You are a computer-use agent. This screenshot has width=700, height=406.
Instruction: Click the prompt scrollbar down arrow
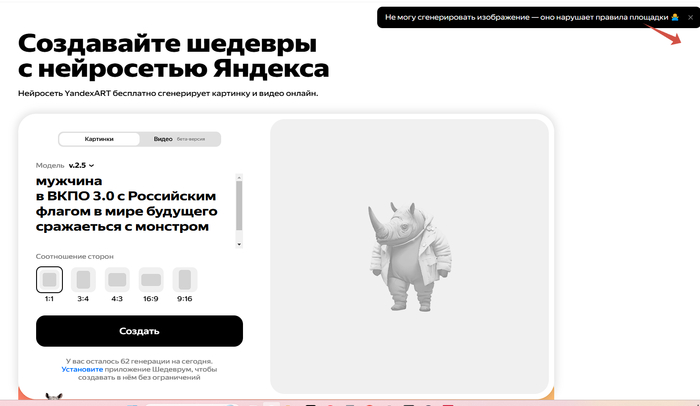(x=239, y=244)
